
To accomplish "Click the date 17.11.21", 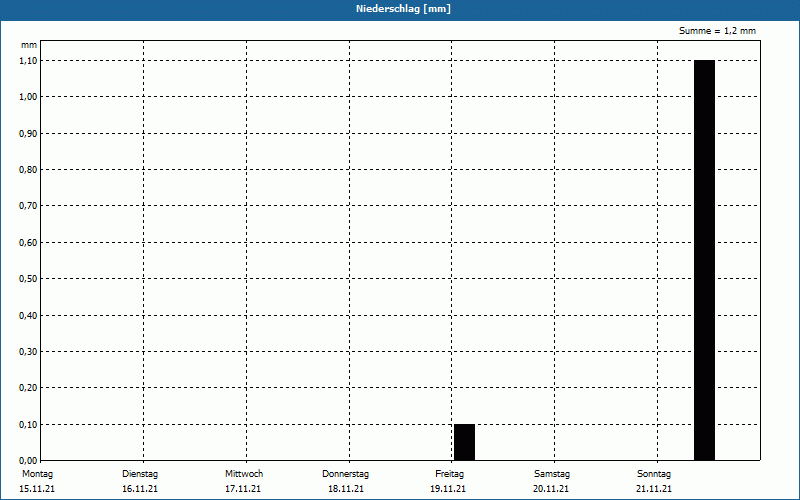I will click(243, 489).
